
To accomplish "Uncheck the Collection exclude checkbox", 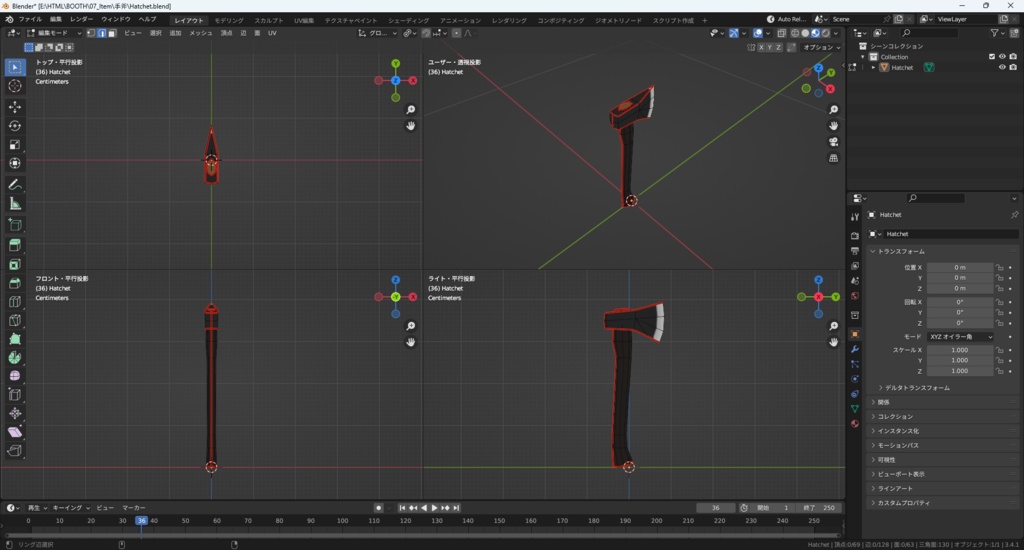I will click(991, 57).
